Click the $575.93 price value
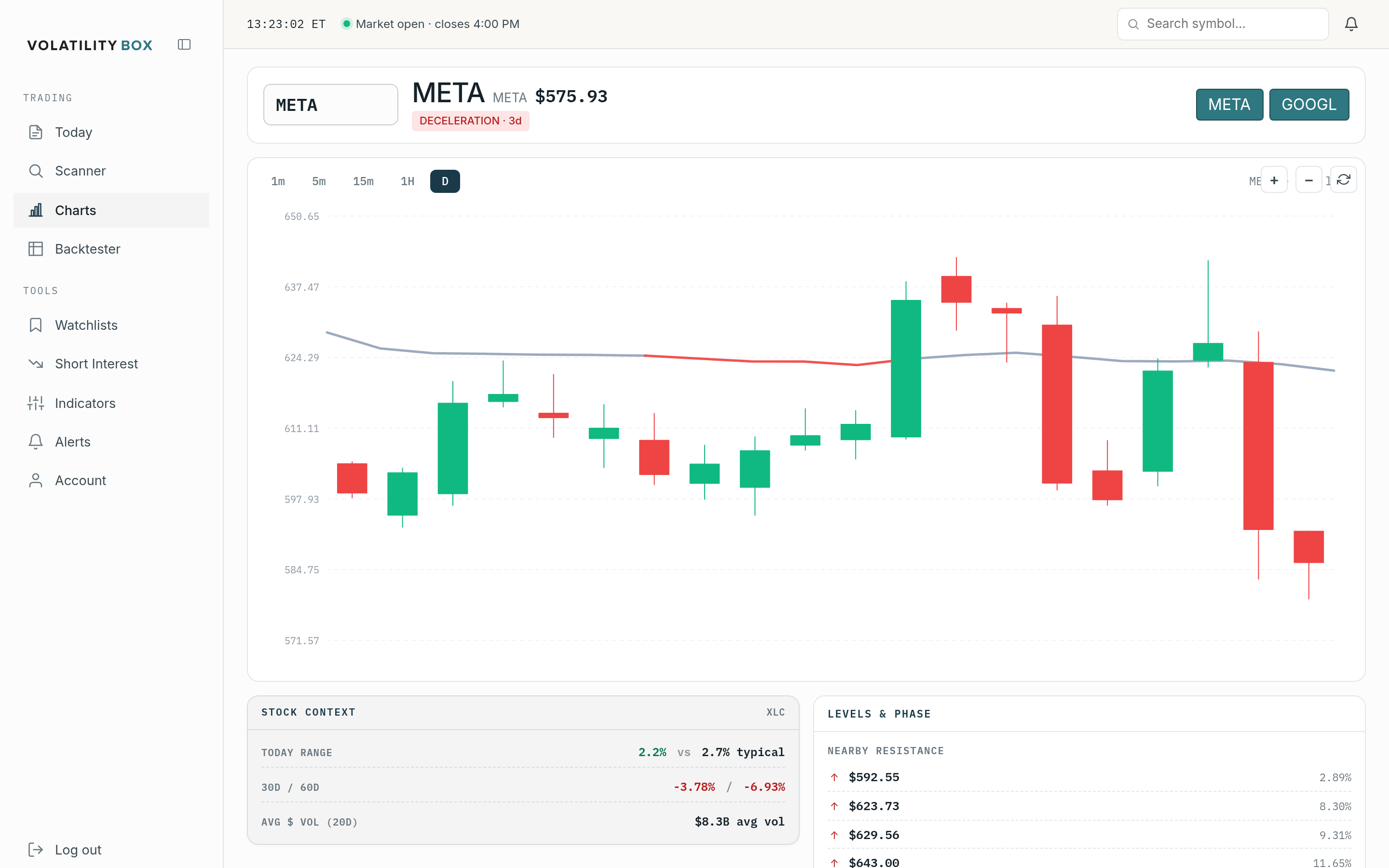This screenshot has width=1389, height=868. point(571,96)
